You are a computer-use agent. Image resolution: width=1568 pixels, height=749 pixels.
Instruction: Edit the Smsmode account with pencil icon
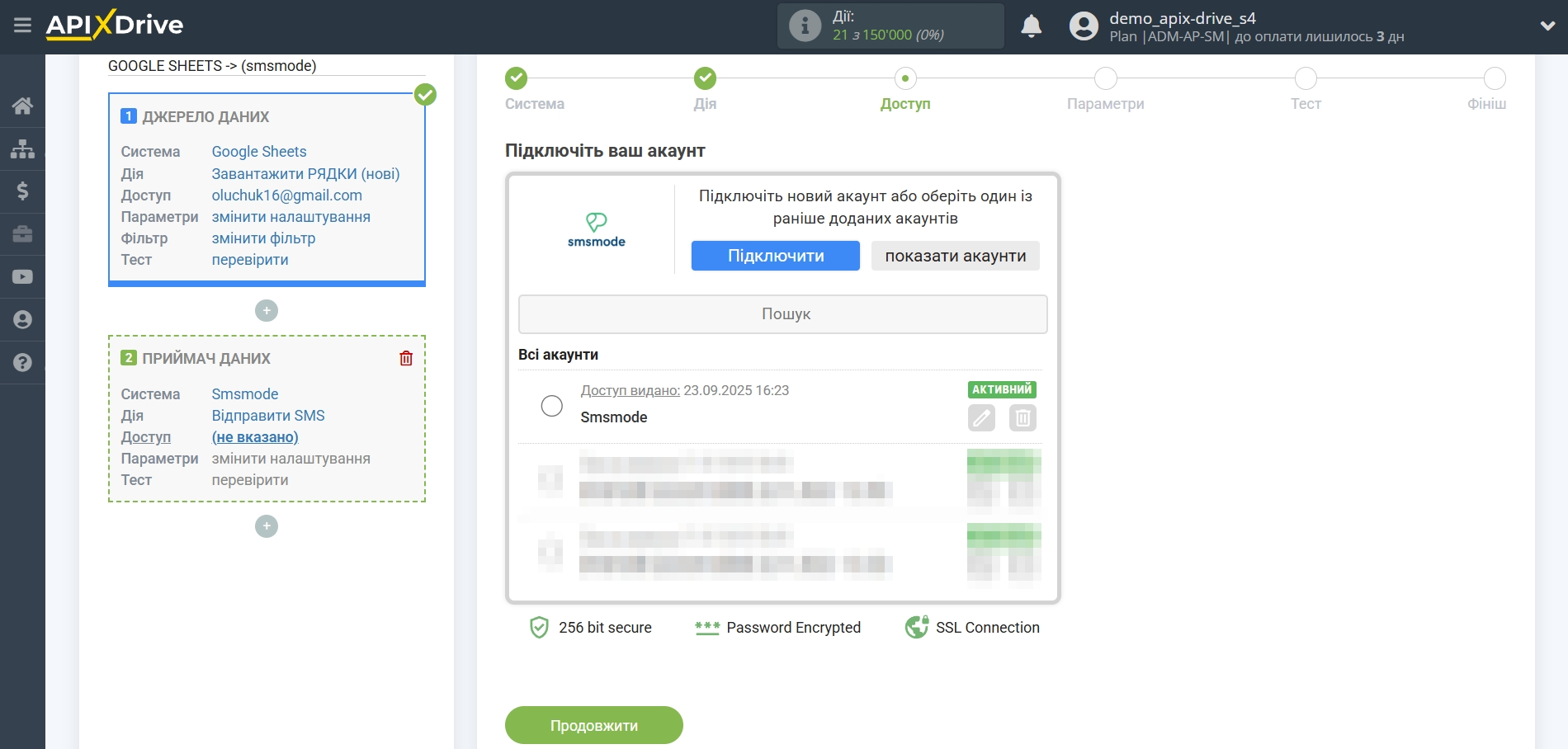pos(981,418)
